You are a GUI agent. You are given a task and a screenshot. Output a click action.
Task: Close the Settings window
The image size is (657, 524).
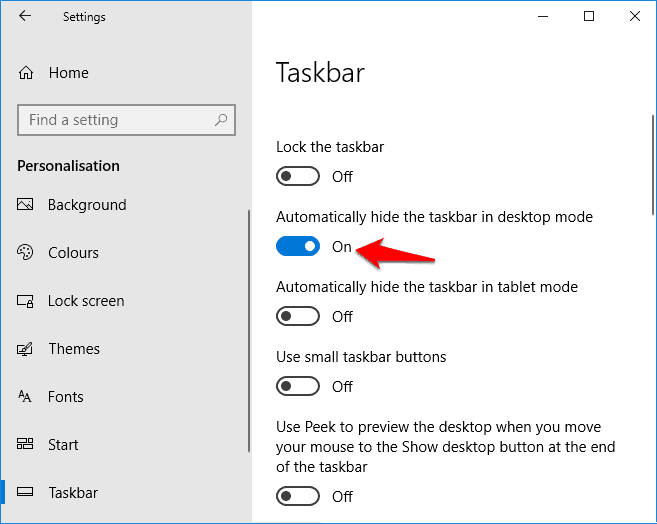click(635, 16)
